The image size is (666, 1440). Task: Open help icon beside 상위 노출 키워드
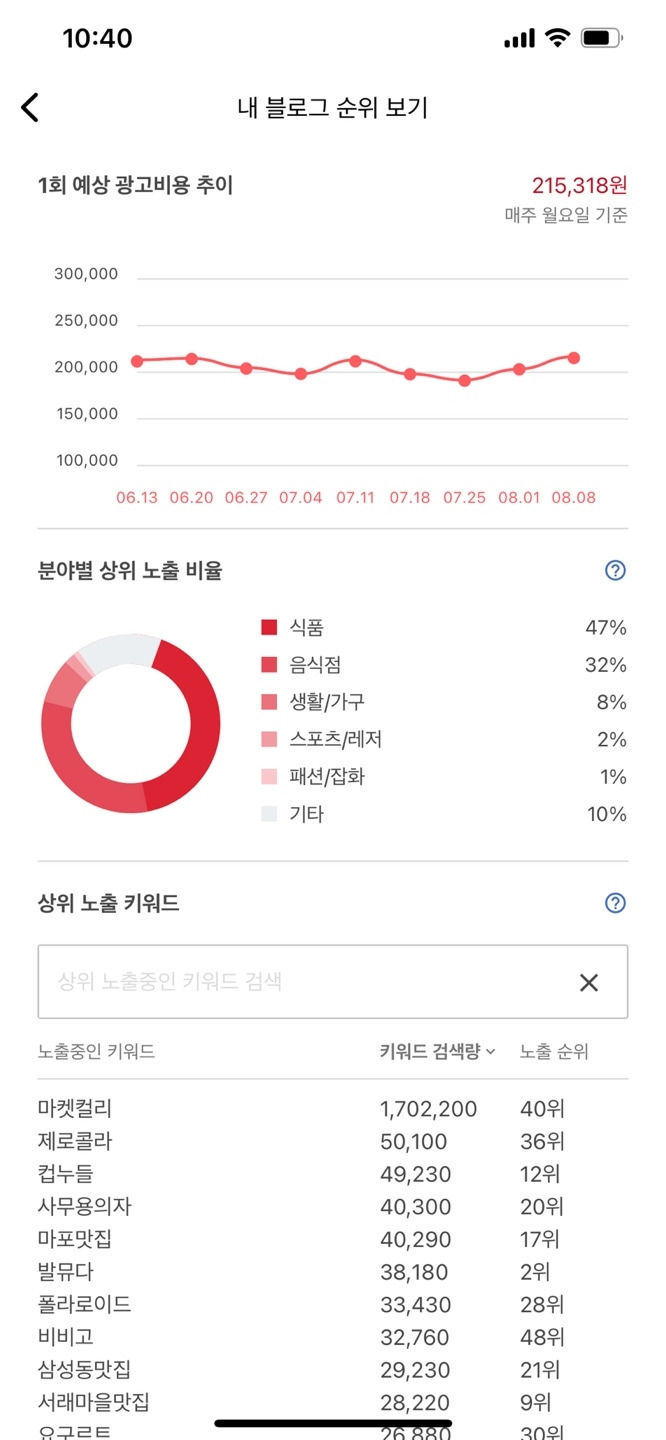(x=616, y=903)
